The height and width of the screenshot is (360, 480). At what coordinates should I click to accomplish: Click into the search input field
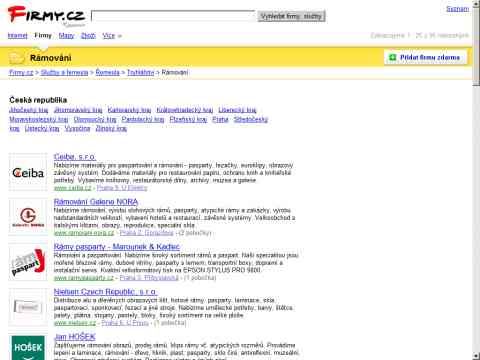[173, 16]
